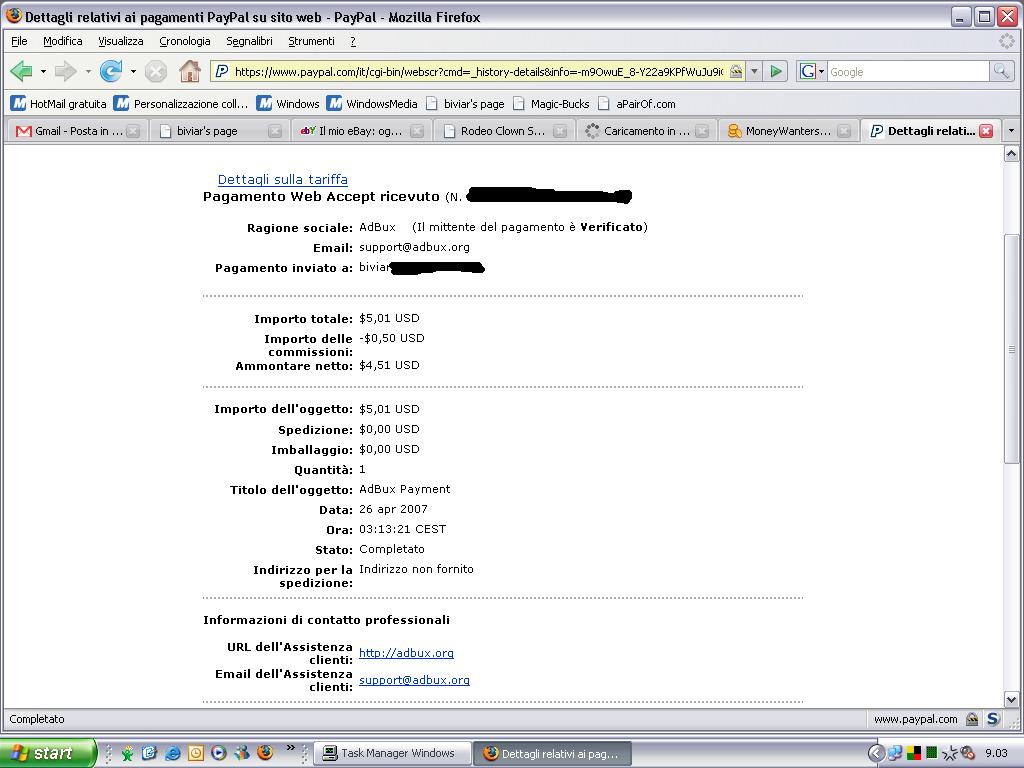
Task: Launch Internet Explorer from Quick Launch
Action: [172, 753]
